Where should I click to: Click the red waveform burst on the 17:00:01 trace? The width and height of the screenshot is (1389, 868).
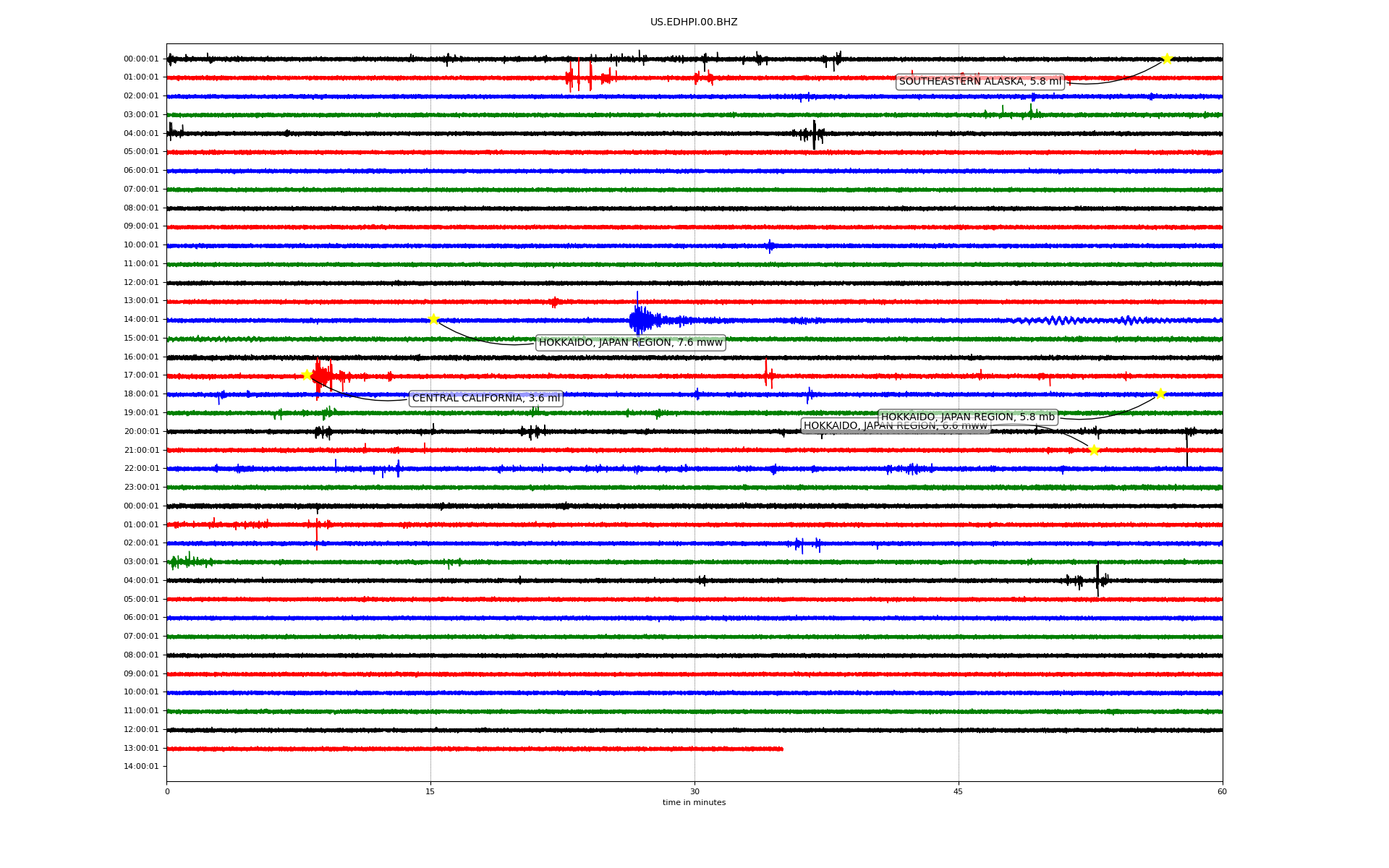(x=321, y=375)
